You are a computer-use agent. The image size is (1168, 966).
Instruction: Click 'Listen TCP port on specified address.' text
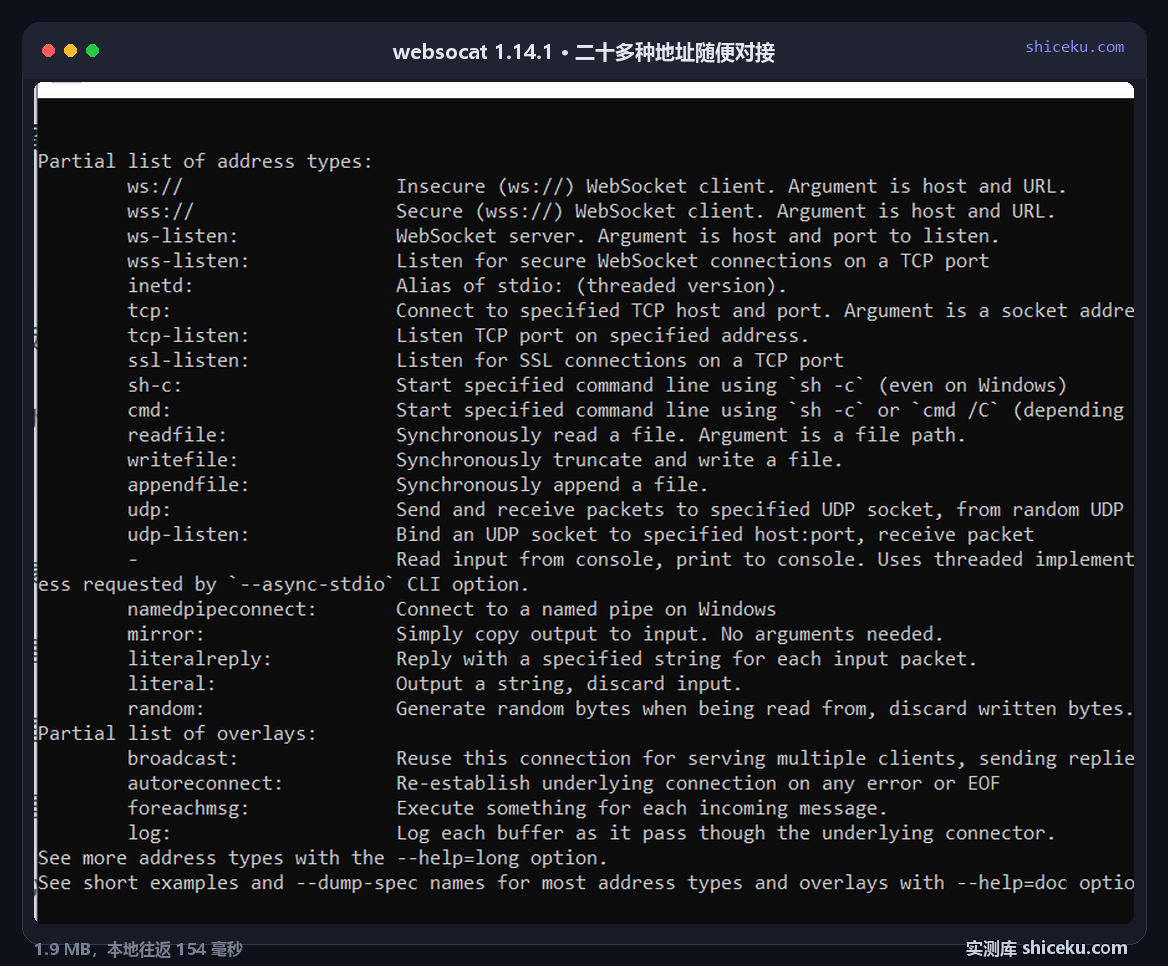pyautogui.click(x=603, y=336)
